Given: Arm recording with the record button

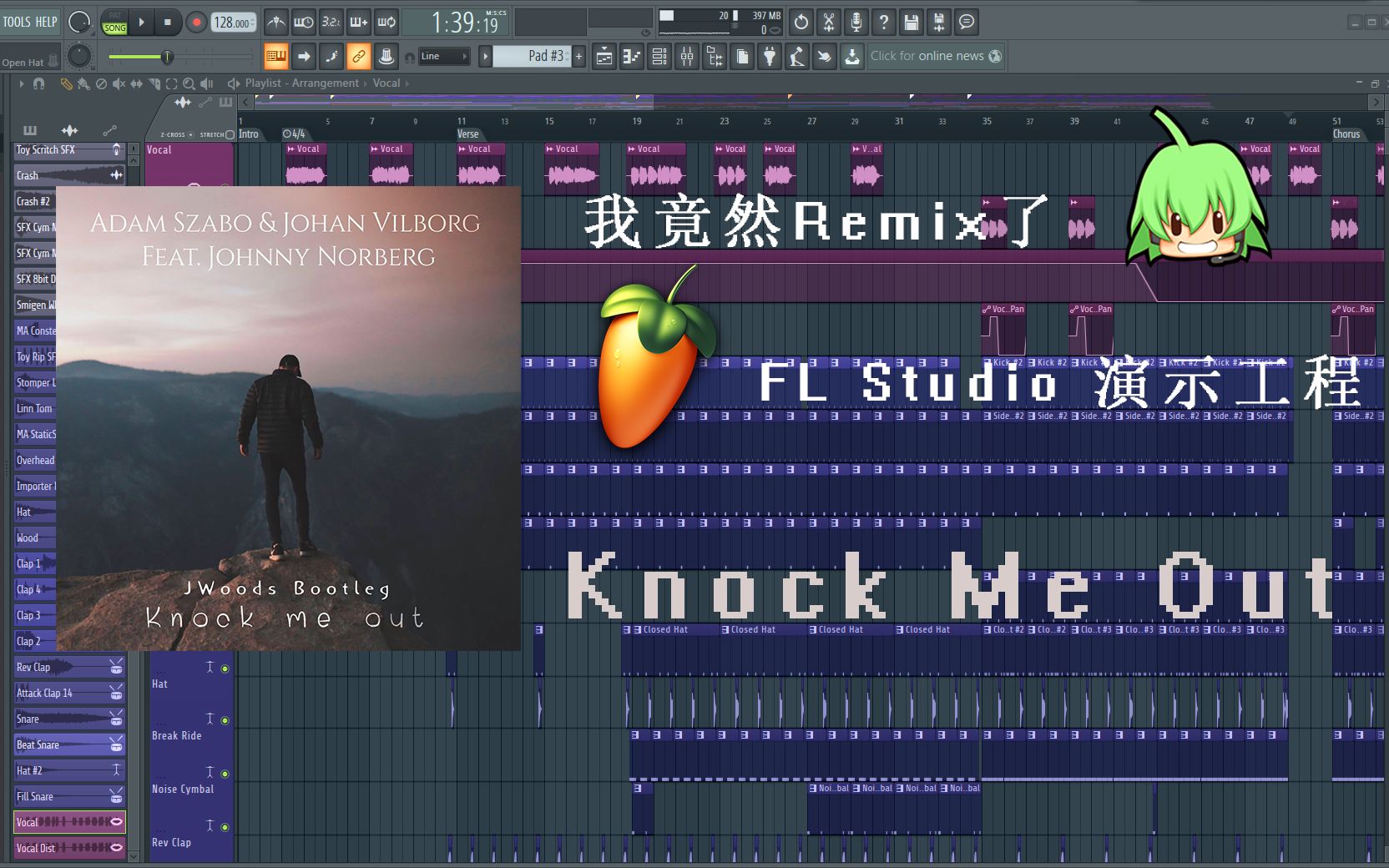Looking at the screenshot, I should coord(196,23).
